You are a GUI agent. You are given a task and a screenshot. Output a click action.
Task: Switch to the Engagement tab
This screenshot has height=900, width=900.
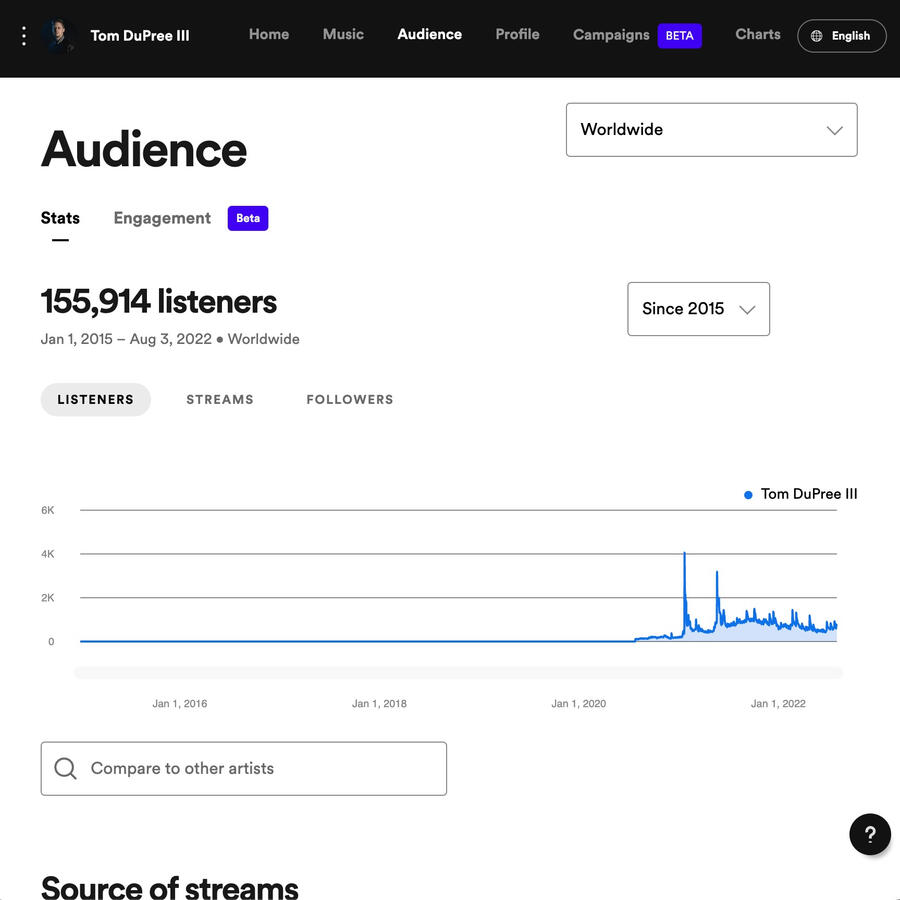point(161,218)
